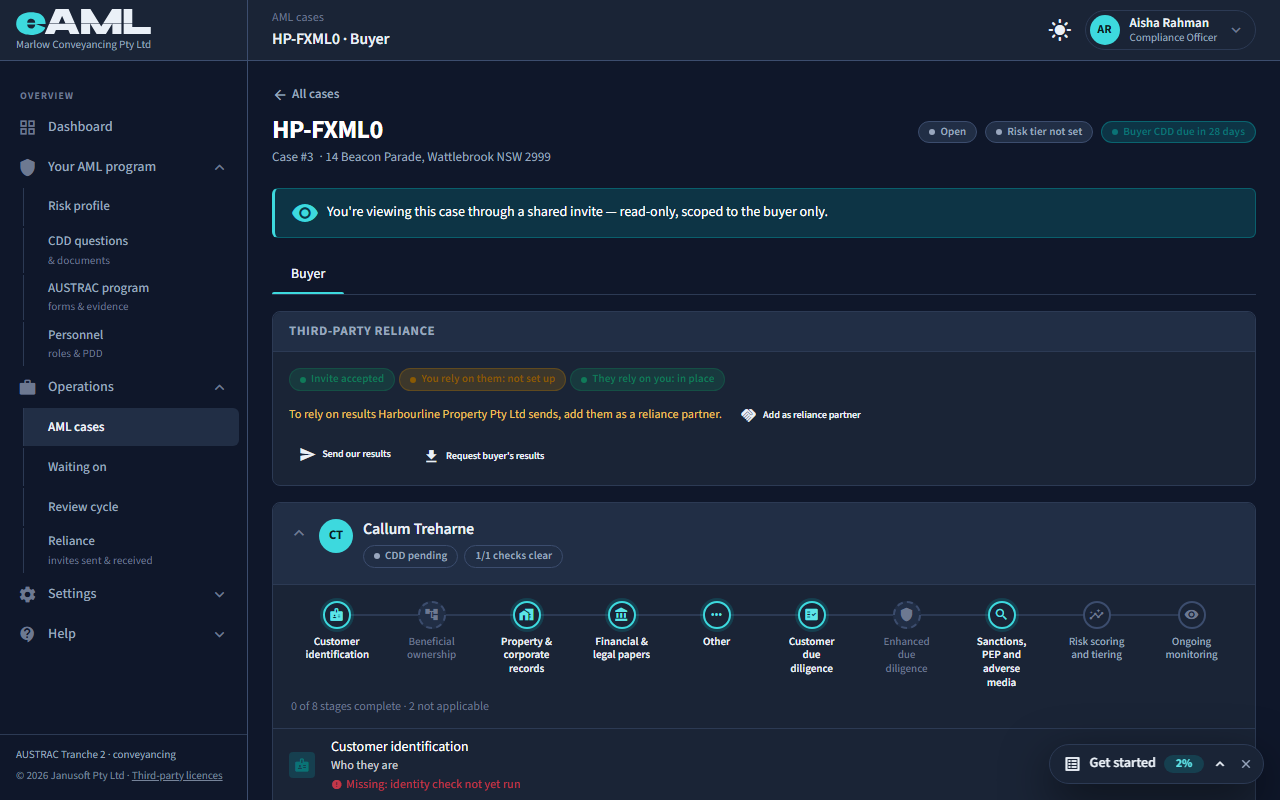Open Risk profile page
Screen dimensions: 1280x800
click(130, 206)
